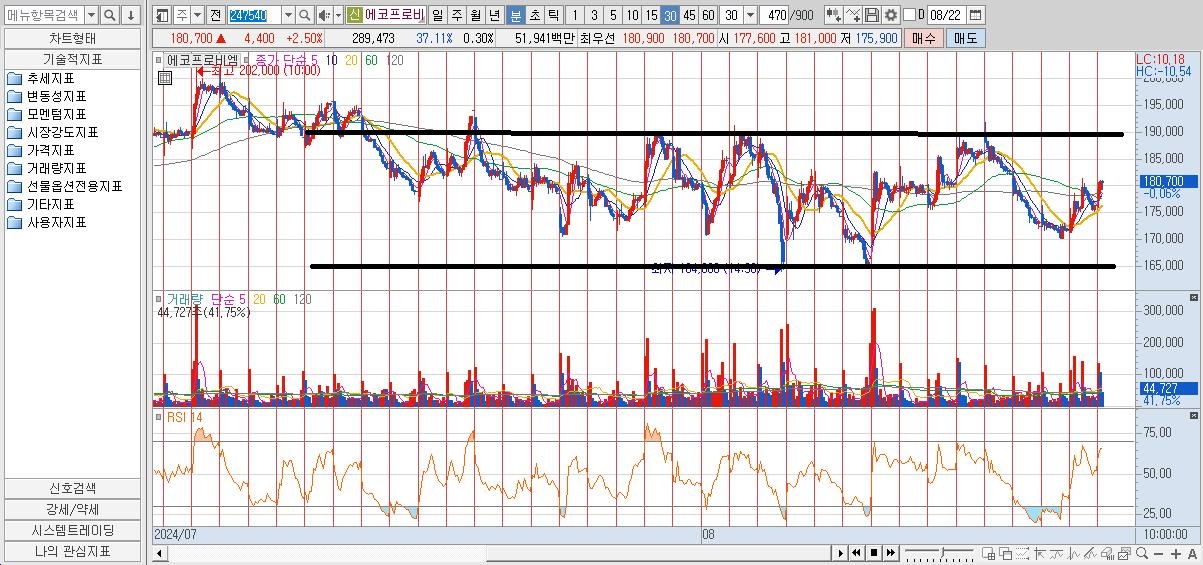Click the speaker sound alert icon
The width and height of the screenshot is (1203, 565).
(323, 15)
